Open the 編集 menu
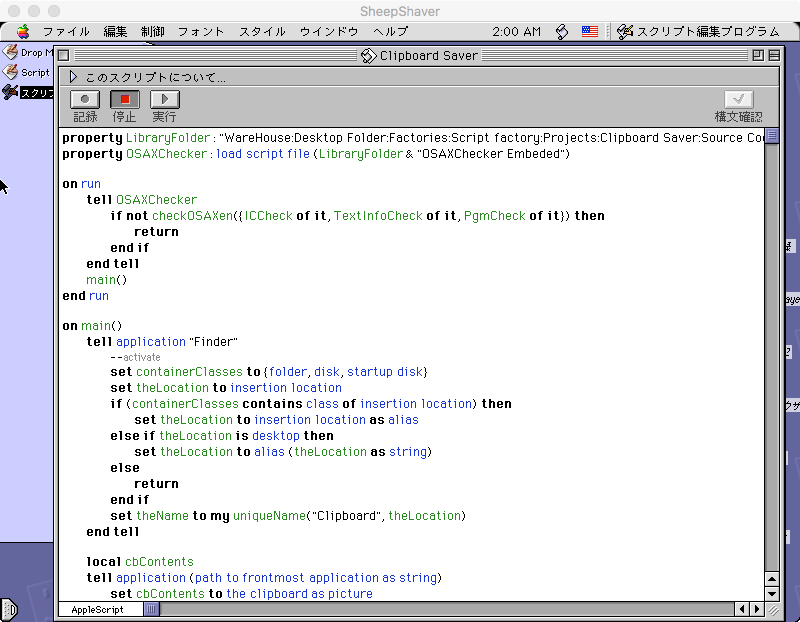 pyautogui.click(x=115, y=32)
